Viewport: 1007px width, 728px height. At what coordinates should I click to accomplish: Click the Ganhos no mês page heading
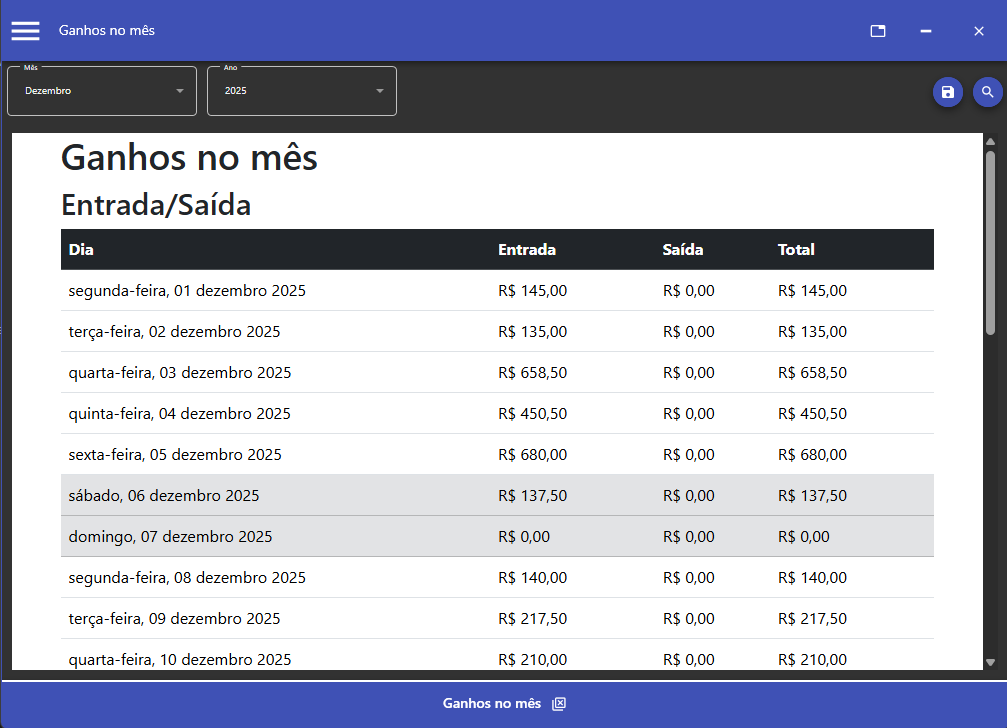[188, 157]
